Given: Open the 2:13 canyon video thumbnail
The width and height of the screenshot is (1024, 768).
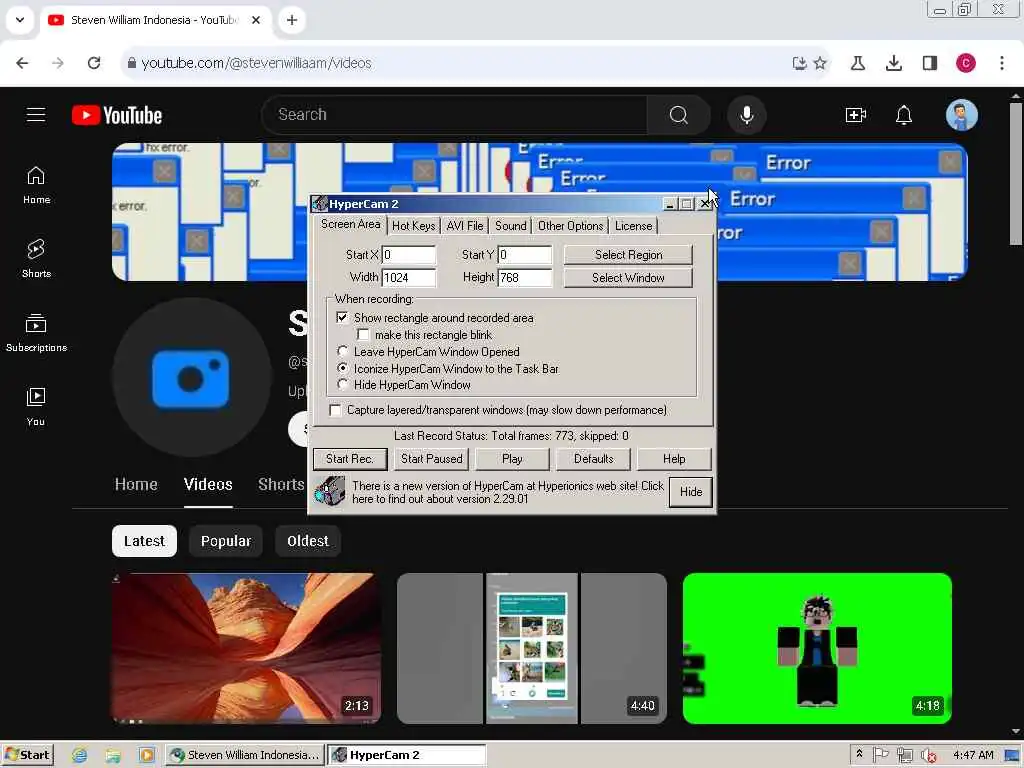Looking at the screenshot, I should [x=246, y=648].
